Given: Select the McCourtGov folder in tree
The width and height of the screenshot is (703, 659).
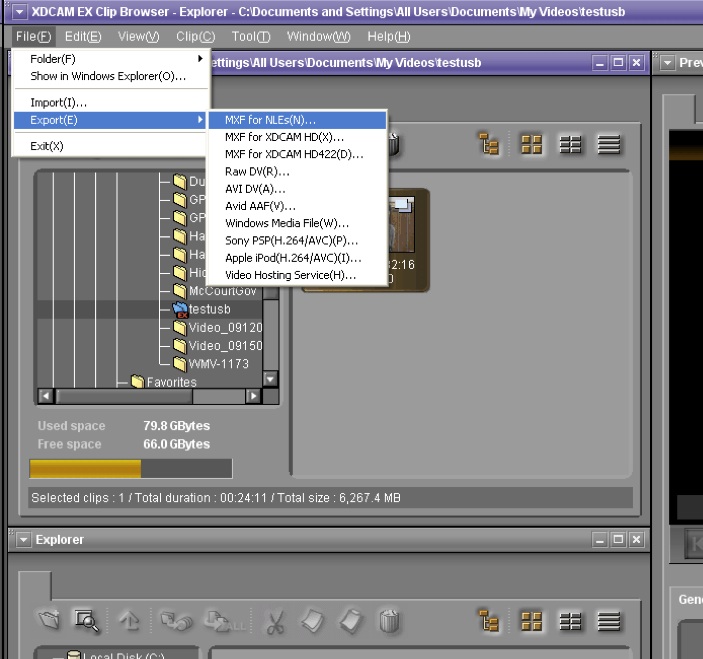Looking at the screenshot, I should click(x=215, y=291).
